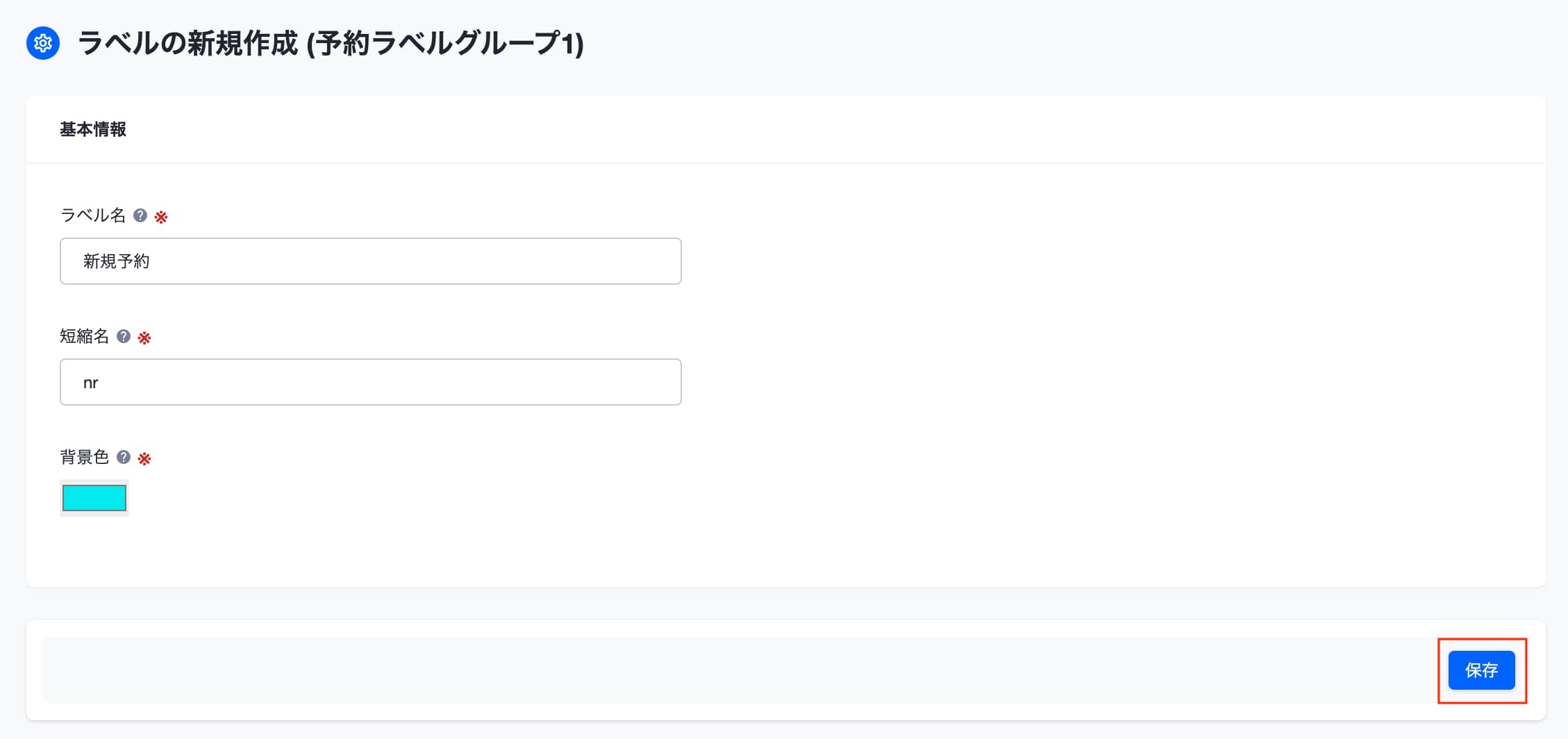1568x739 pixels.
Task: Click the ラベルの新規作成 page title
Action: coord(187,43)
